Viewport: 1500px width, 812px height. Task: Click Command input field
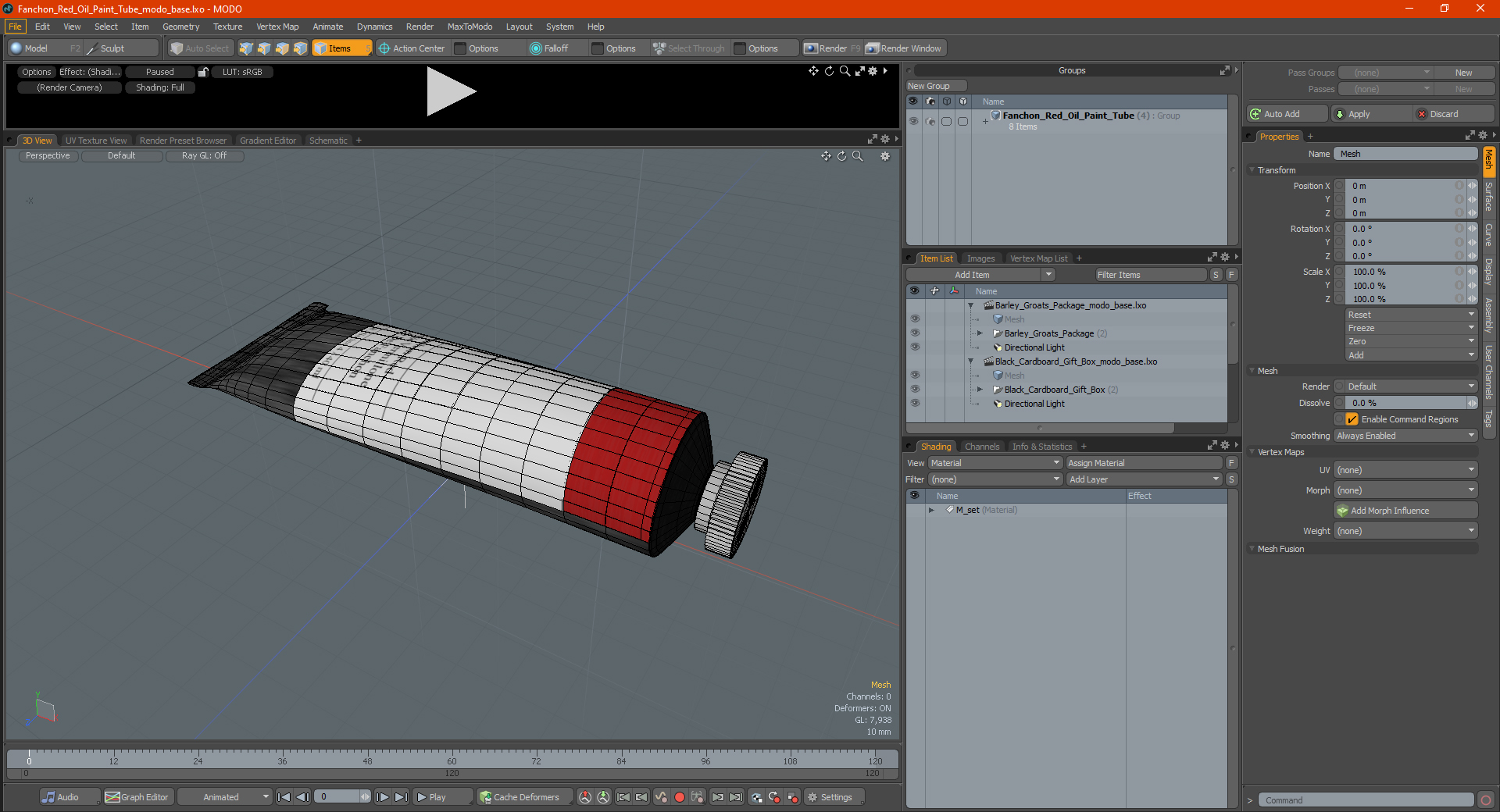[1365, 800]
